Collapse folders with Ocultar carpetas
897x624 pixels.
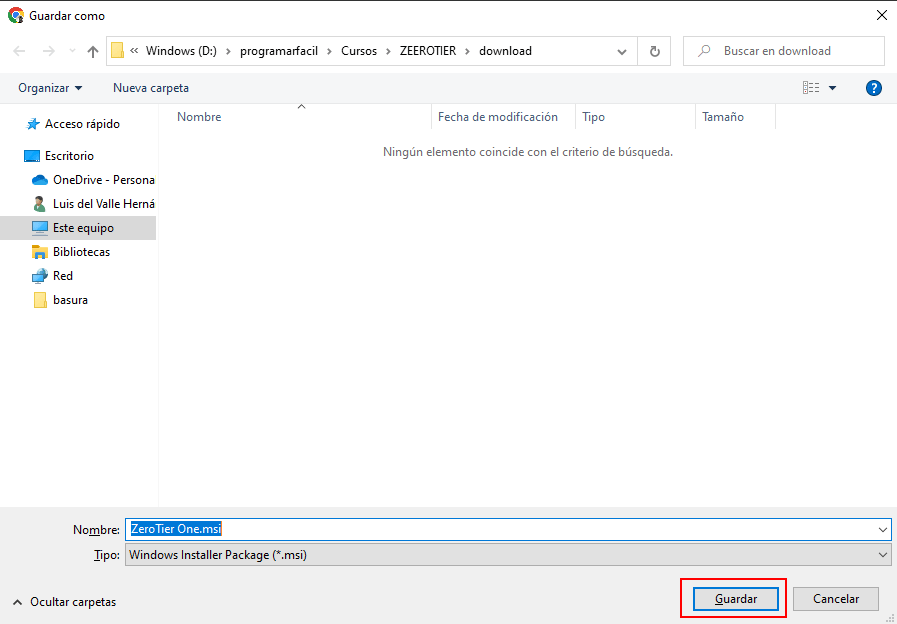(x=64, y=602)
